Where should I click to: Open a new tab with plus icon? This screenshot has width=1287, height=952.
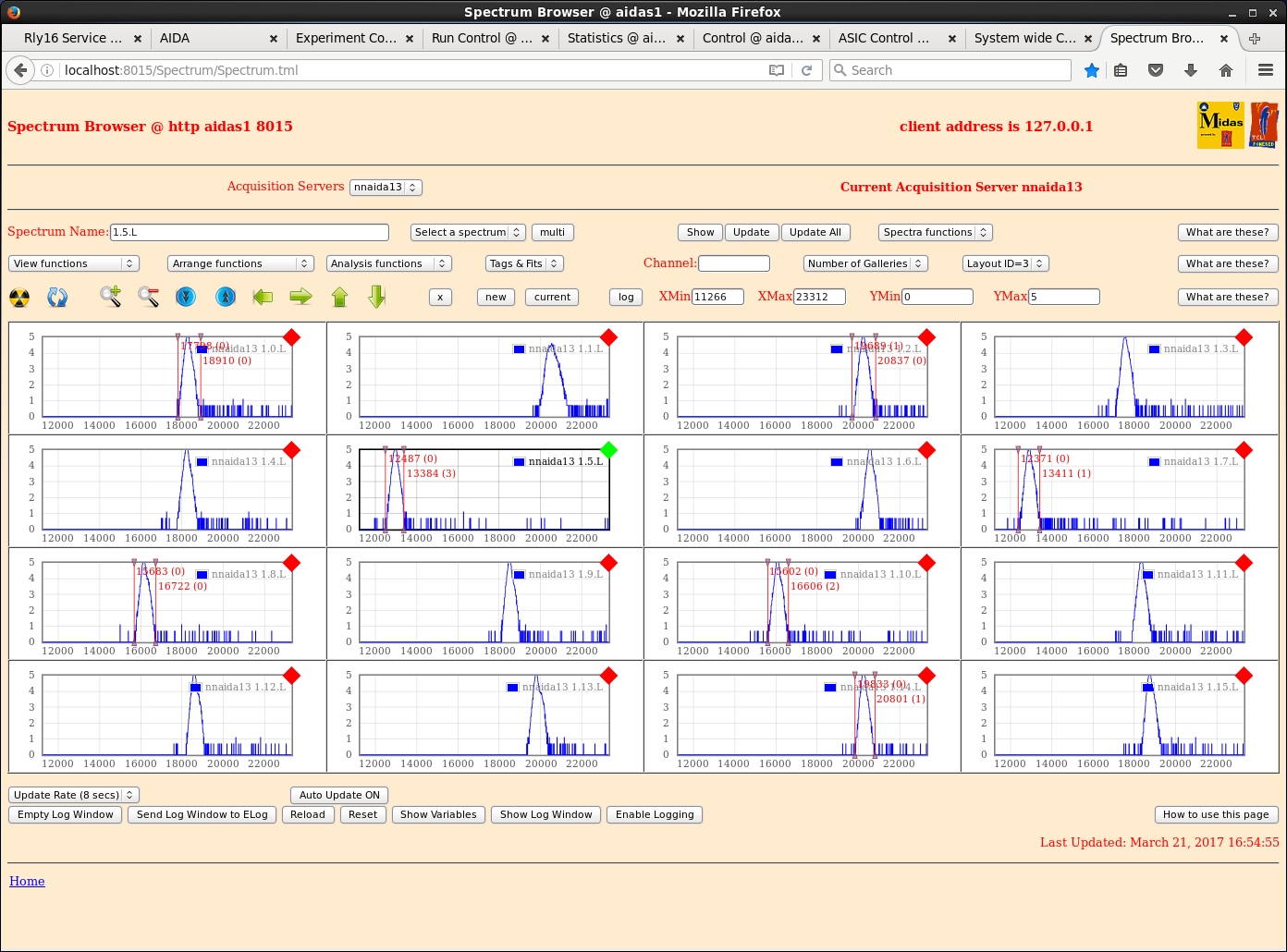pyautogui.click(x=1255, y=38)
